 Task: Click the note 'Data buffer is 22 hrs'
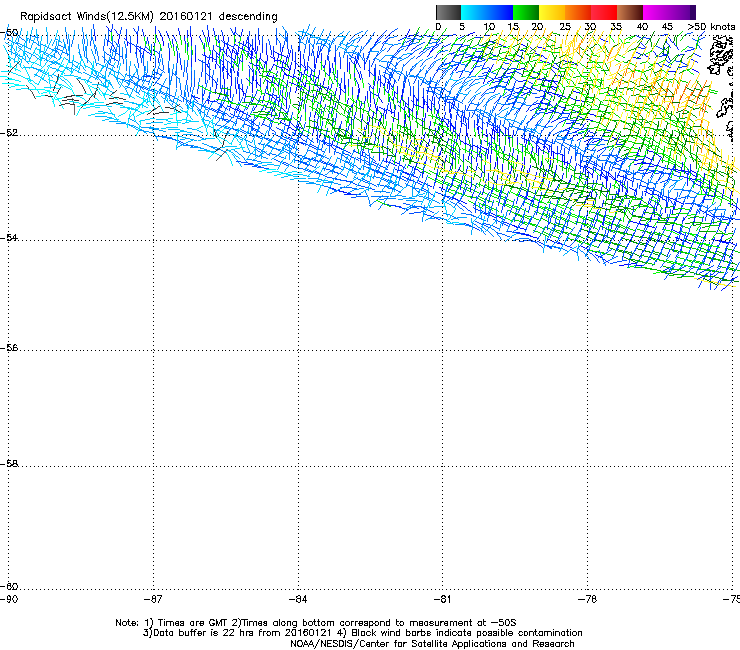tap(203, 633)
